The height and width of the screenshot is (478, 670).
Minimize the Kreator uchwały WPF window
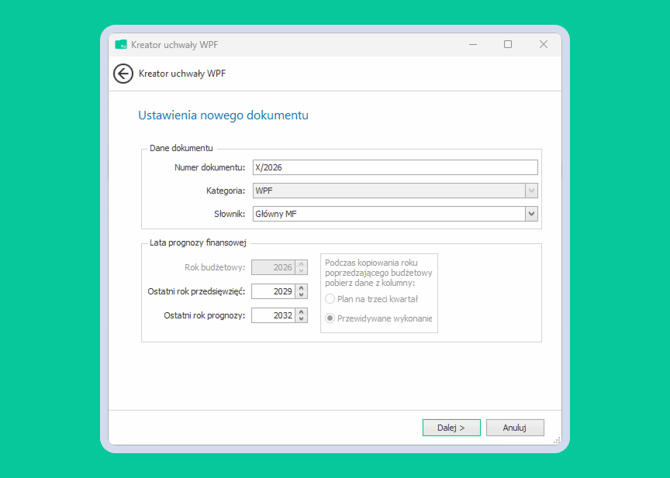[471, 45]
